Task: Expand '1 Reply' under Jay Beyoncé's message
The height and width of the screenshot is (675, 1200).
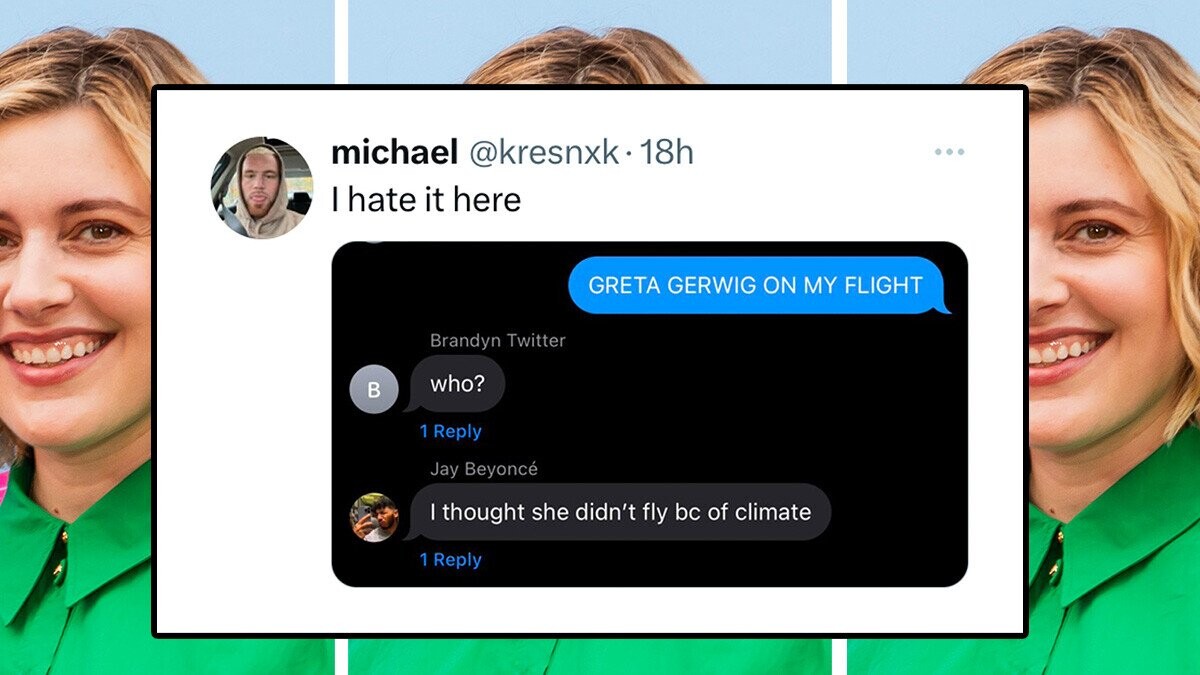Action: pyautogui.click(x=450, y=560)
